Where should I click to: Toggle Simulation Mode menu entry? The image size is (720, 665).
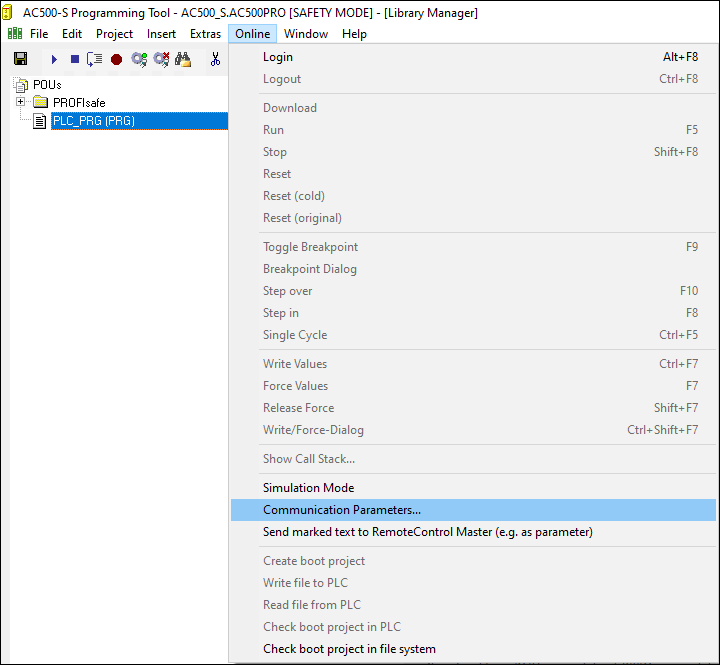308,488
